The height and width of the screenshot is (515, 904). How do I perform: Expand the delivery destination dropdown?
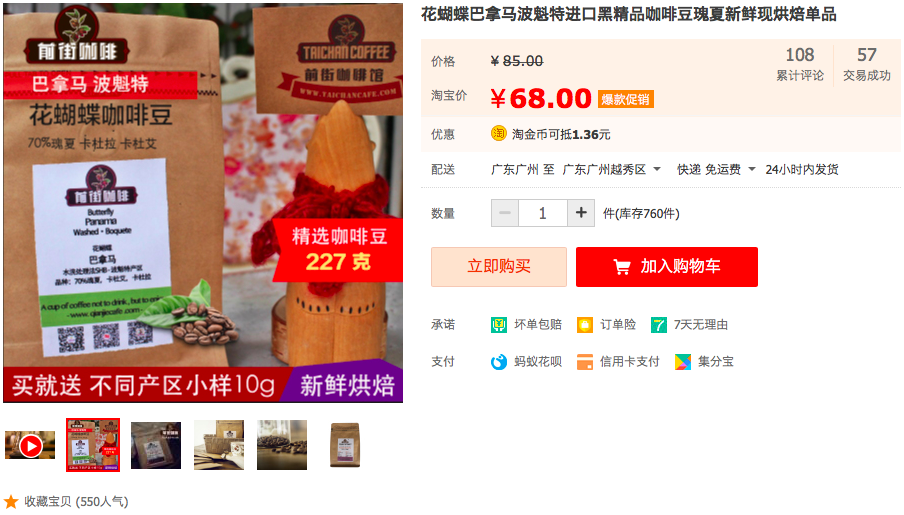pyautogui.click(x=657, y=169)
